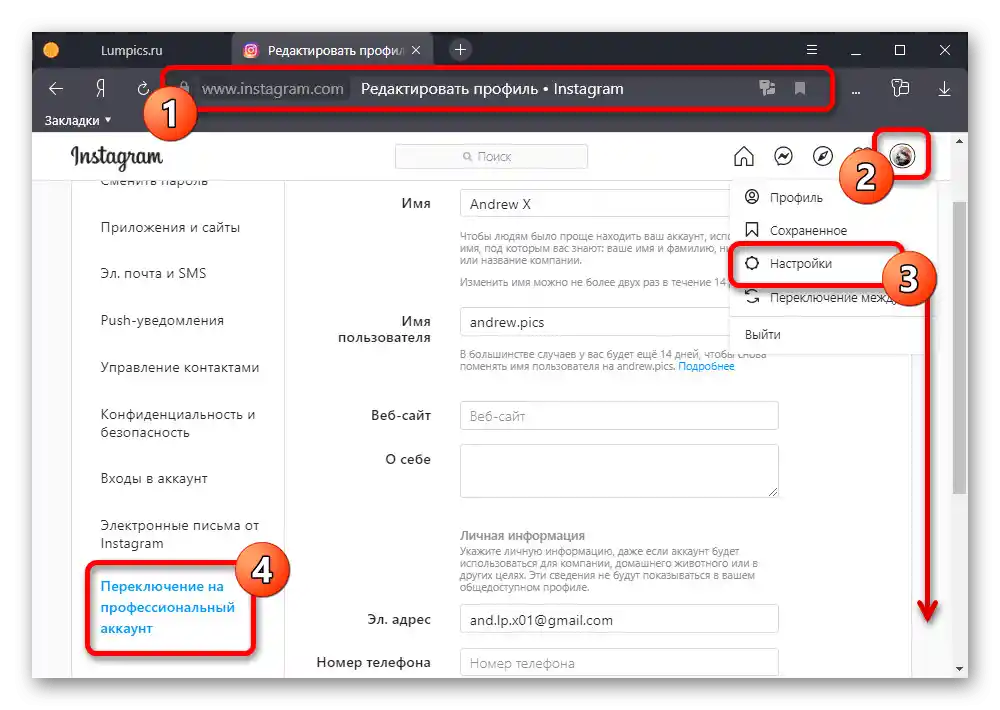Go back with the browser back arrow
This screenshot has height=710, width=1000.
point(56,89)
